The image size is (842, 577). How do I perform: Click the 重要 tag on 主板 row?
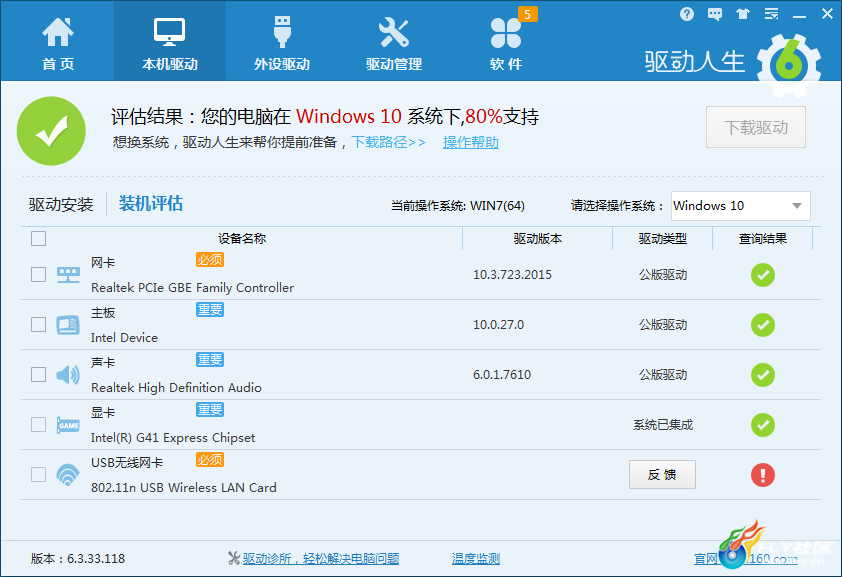point(210,310)
